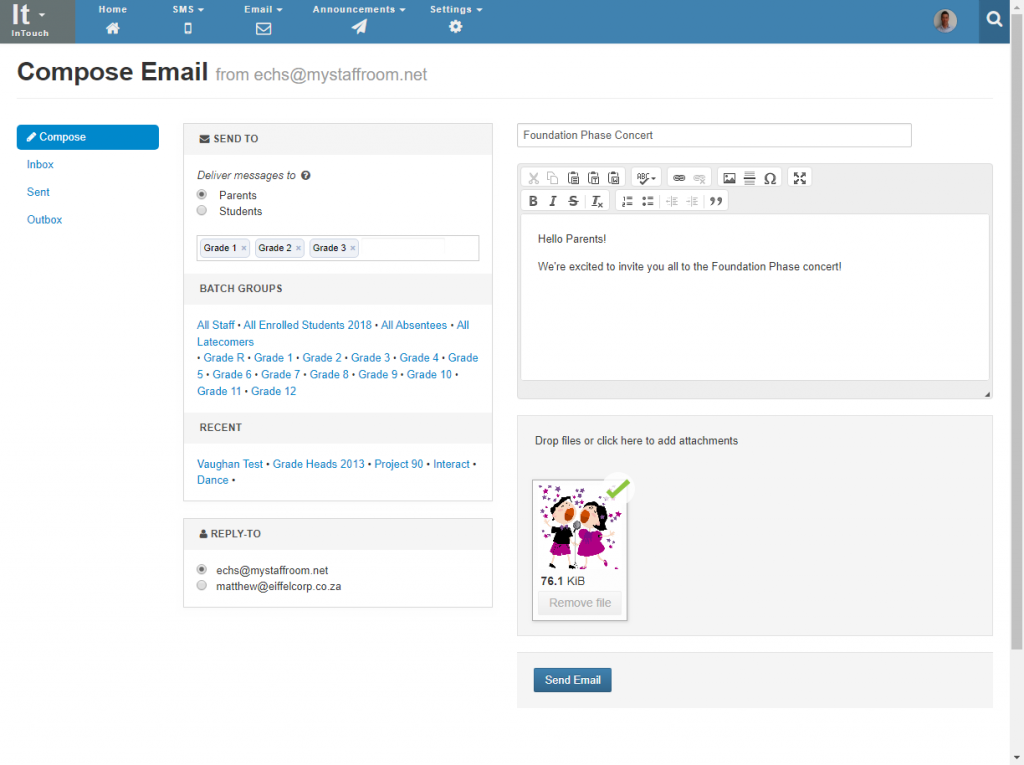Go to the Inbox folder
The image size is (1024, 765).
tap(40, 165)
